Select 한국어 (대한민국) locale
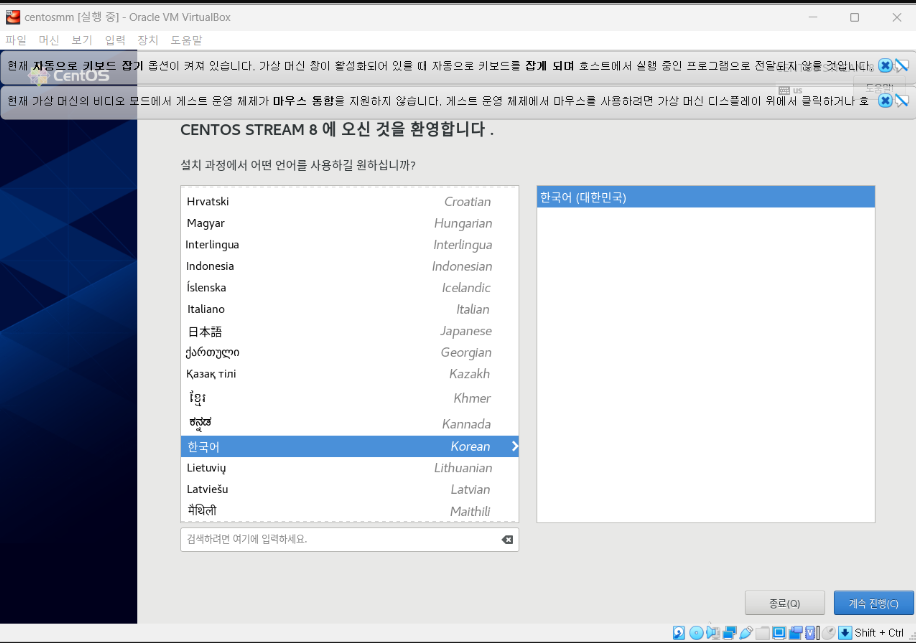 pos(706,197)
